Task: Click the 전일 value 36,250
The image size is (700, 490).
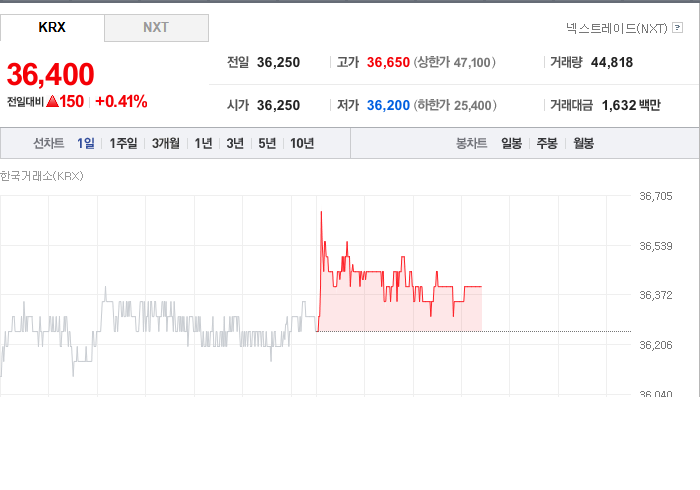Action: [x=279, y=62]
